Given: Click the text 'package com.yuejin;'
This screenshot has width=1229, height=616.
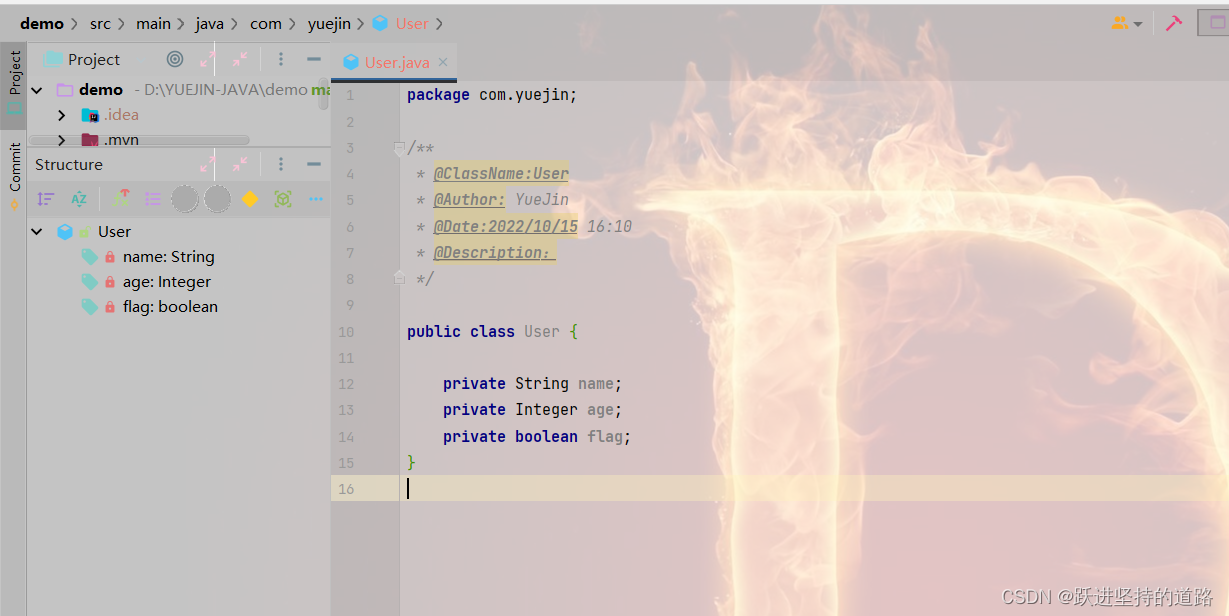Looking at the screenshot, I should pos(492,95).
